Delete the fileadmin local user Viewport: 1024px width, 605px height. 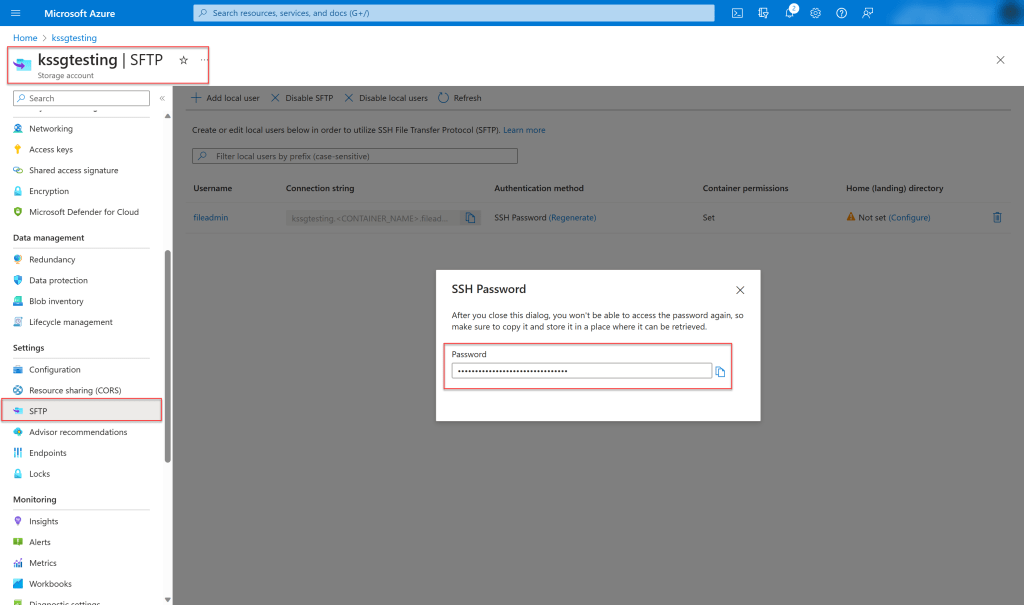point(996,217)
